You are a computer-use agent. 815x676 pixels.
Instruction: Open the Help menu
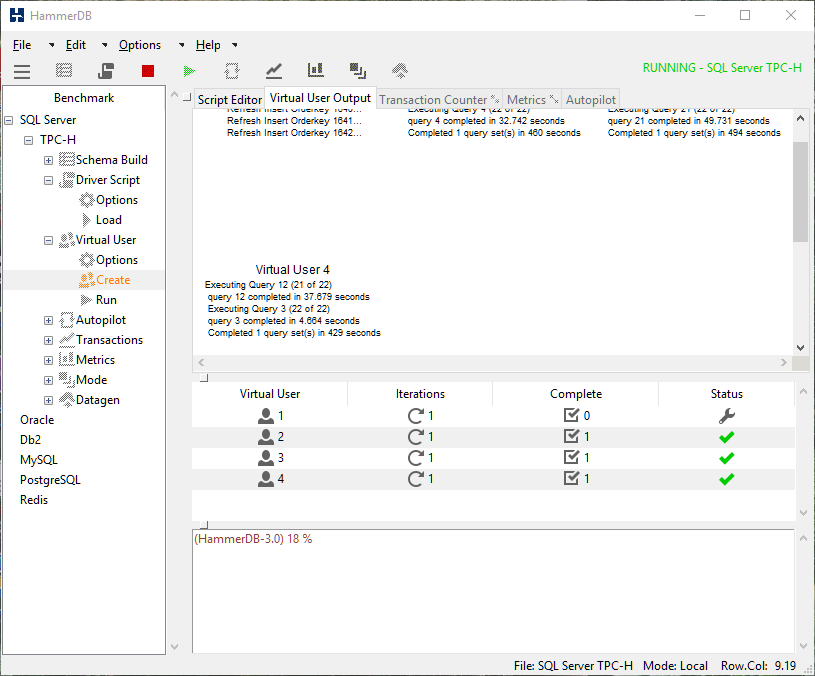coord(208,45)
